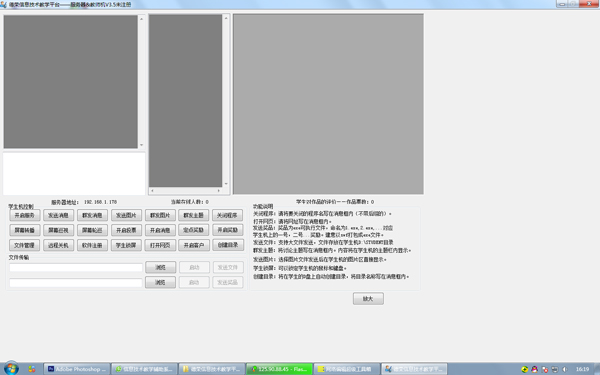Image resolution: width=600 pixels, height=375 pixels.
Task: Click the 开启服务 button
Action: click(24, 215)
